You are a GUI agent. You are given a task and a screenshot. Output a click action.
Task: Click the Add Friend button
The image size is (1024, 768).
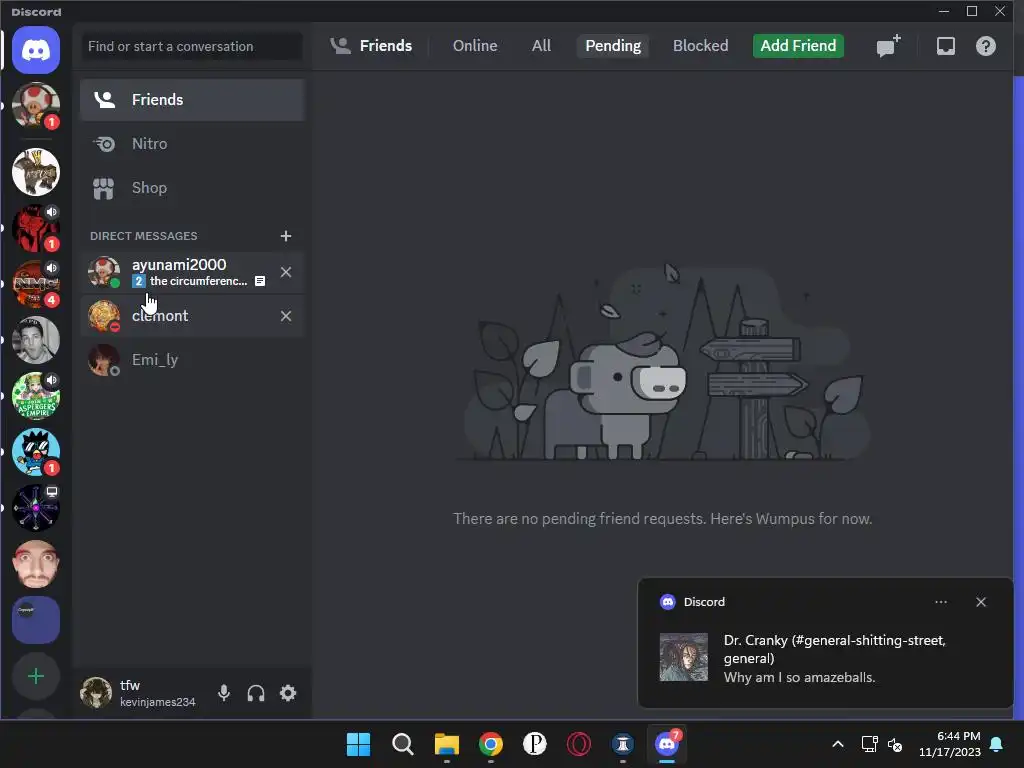pos(798,46)
